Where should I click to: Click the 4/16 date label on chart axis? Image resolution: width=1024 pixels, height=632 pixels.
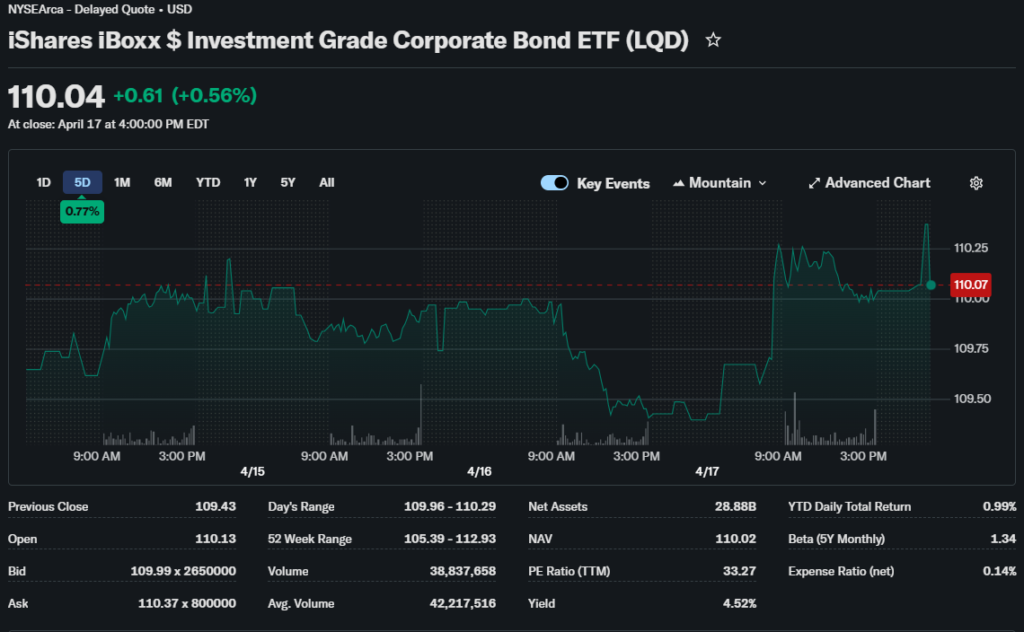tap(479, 471)
